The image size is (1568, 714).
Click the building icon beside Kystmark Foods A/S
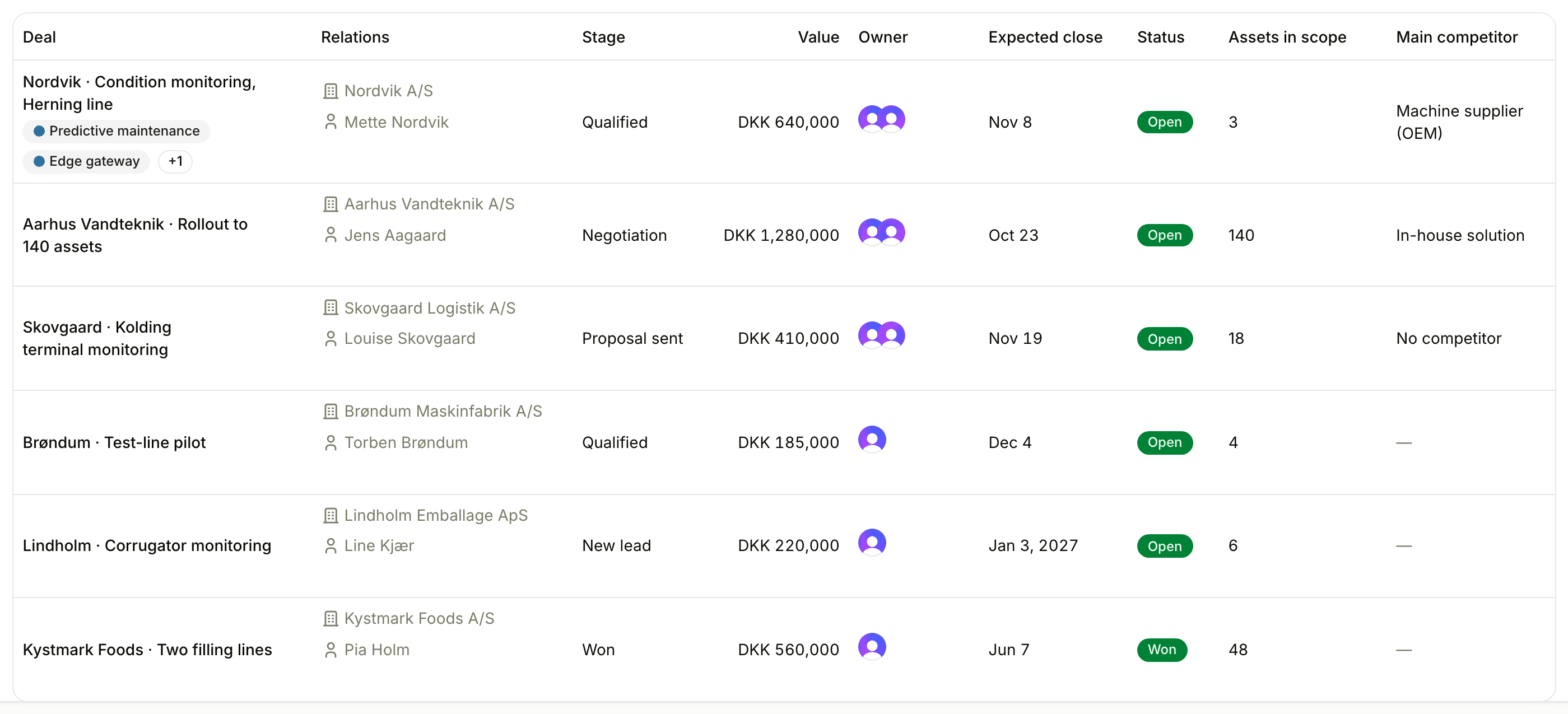(331, 619)
